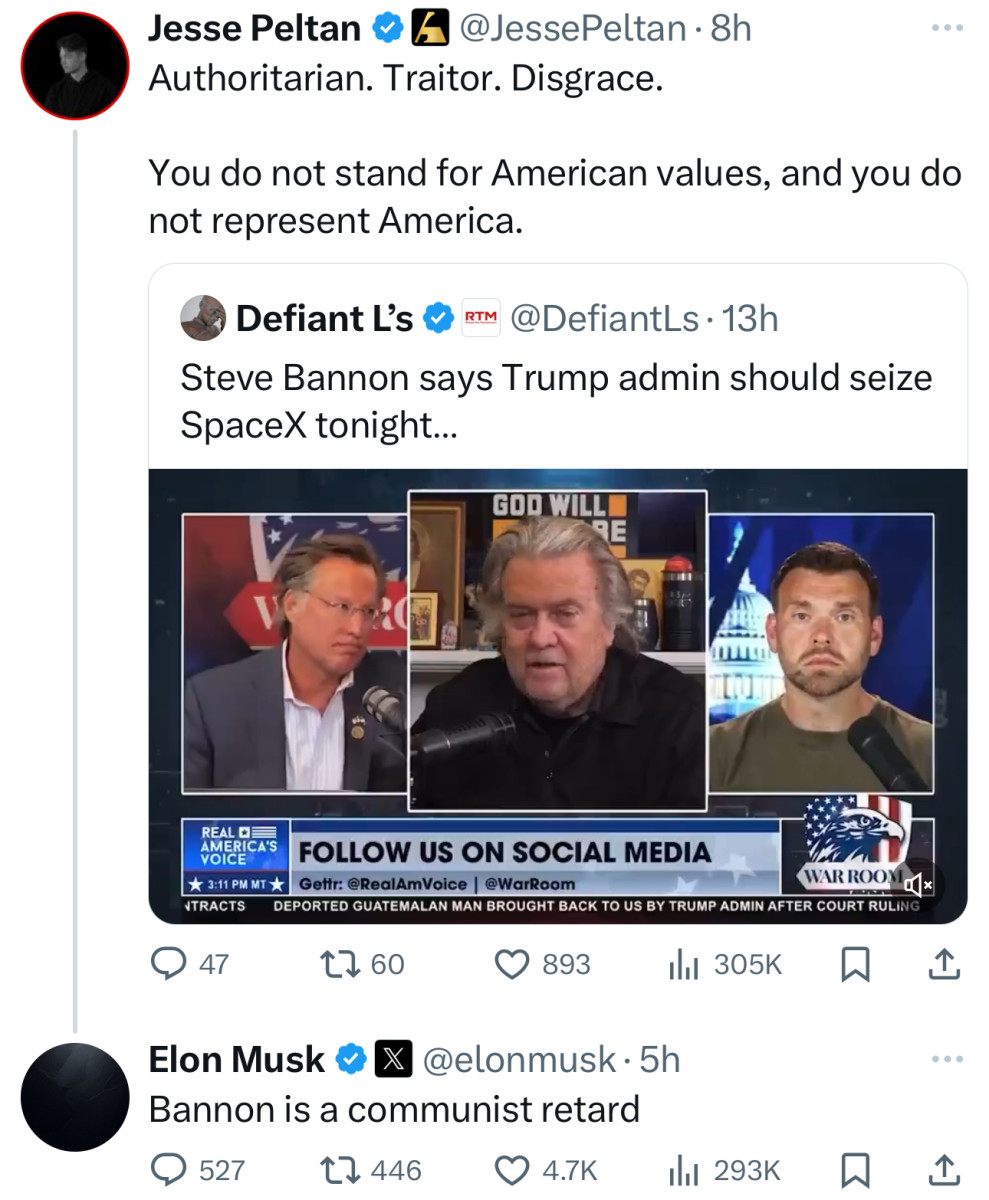The height and width of the screenshot is (1200, 989).
Task: Open the more options menu on Jesse's tweet
Action: (x=945, y=27)
